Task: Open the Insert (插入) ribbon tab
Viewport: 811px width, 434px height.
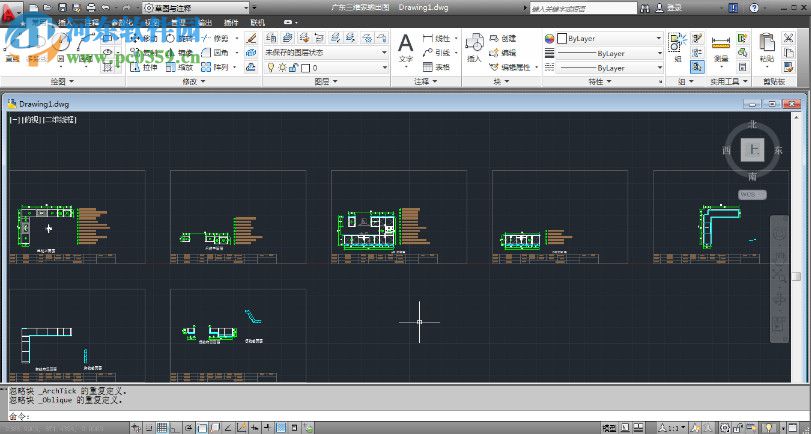Action: point(65,20)
